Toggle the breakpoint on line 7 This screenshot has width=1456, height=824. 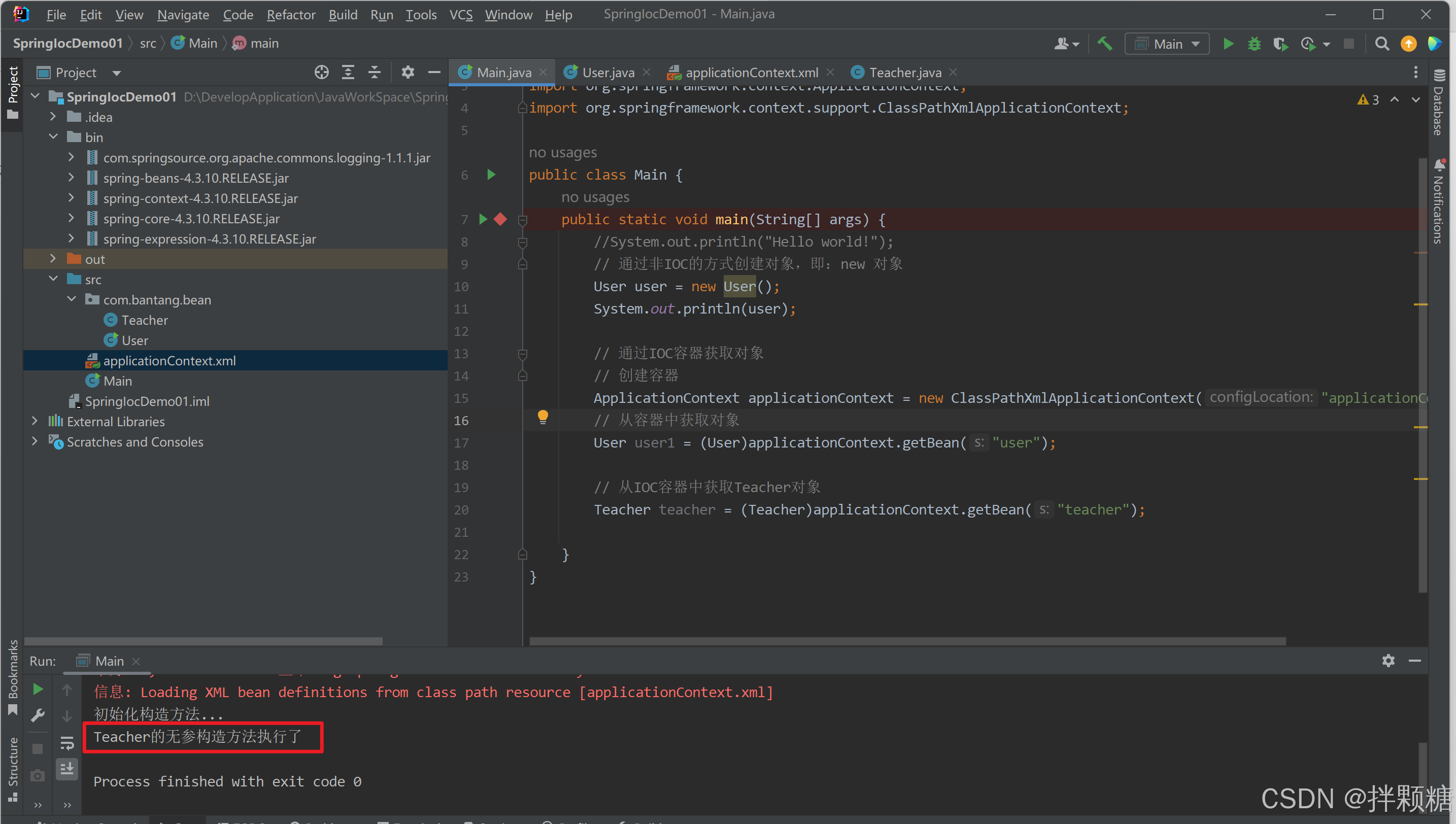[x=500, y=219]
